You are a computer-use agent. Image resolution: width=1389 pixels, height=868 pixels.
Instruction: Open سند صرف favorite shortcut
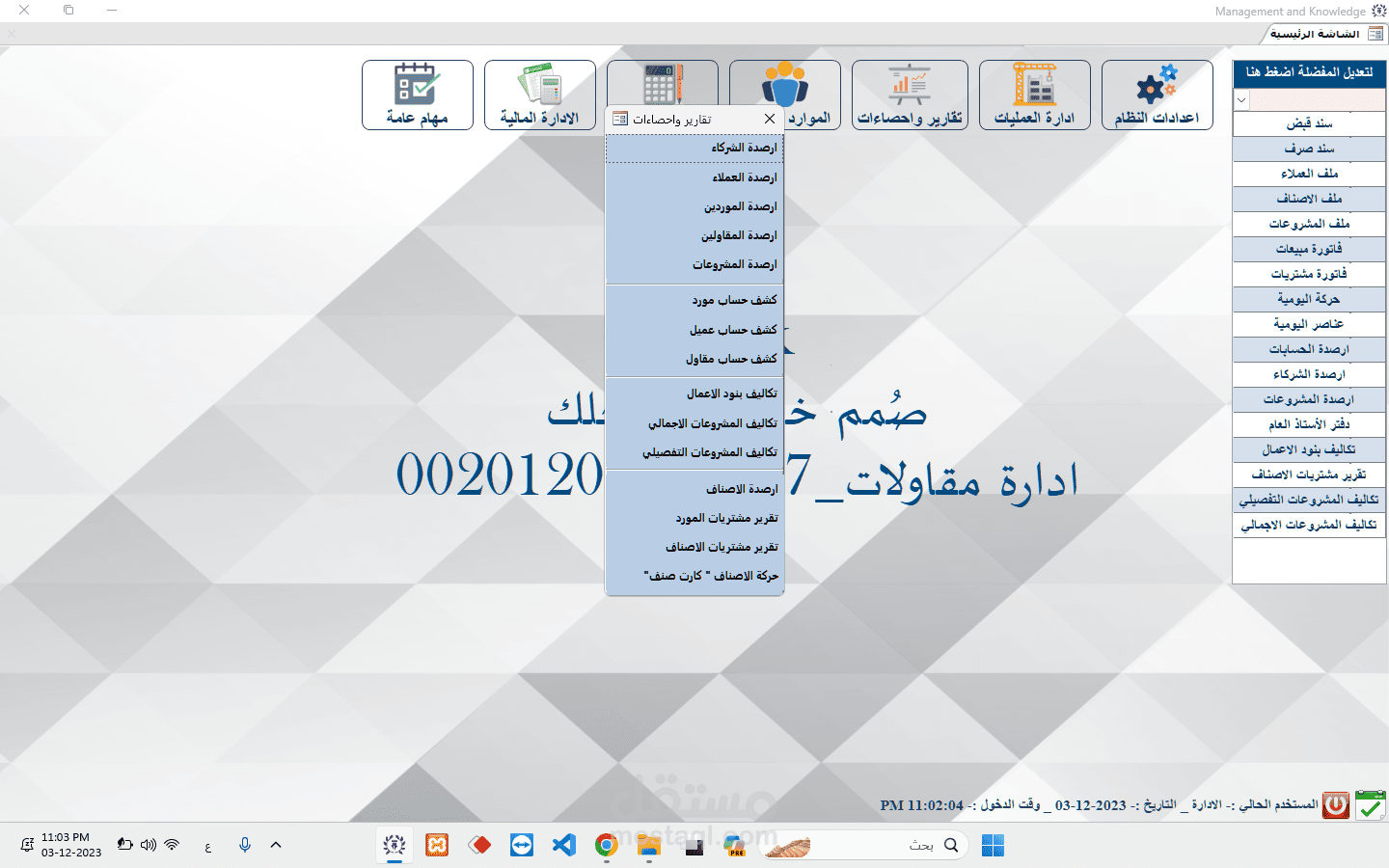click(1309, 149)
